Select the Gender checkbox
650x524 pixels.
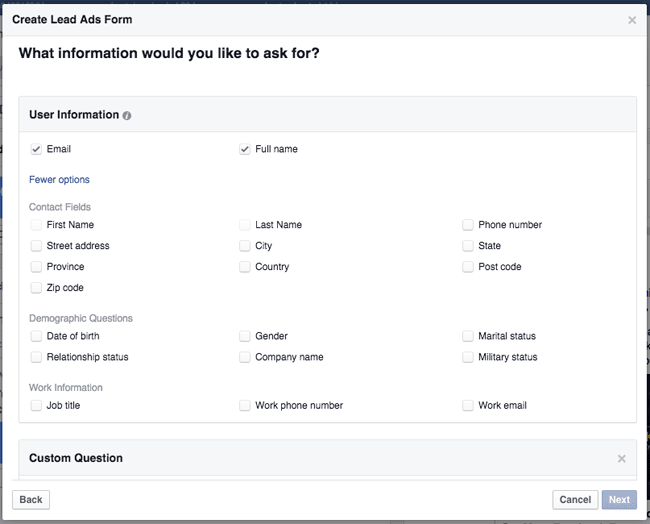[x=245, y=336]
